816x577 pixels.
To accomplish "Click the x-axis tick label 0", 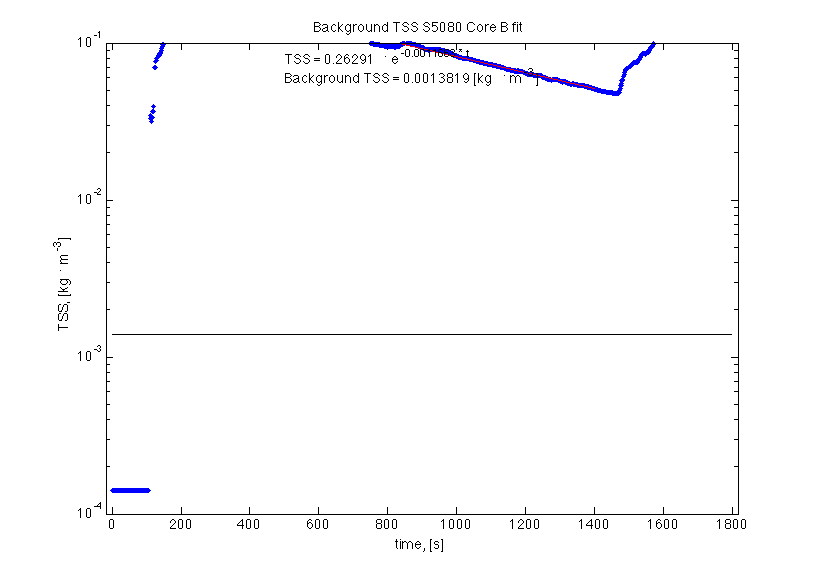I will 112,525.
